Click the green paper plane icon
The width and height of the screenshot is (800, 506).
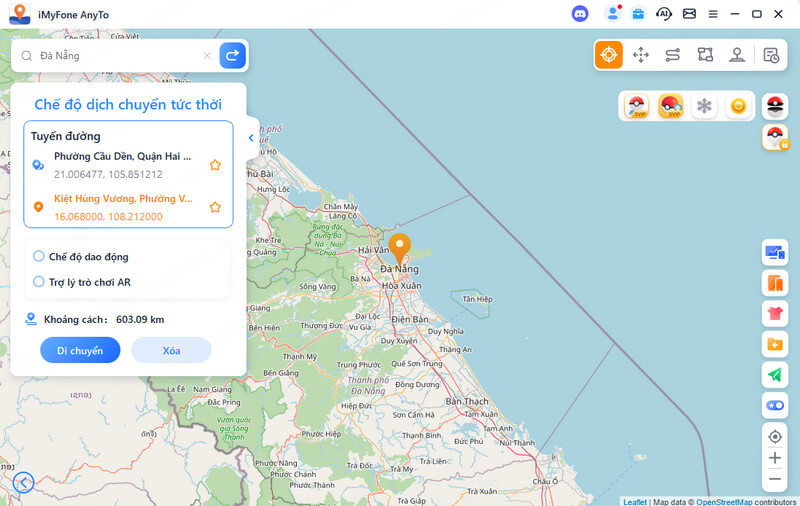point(774,374)
